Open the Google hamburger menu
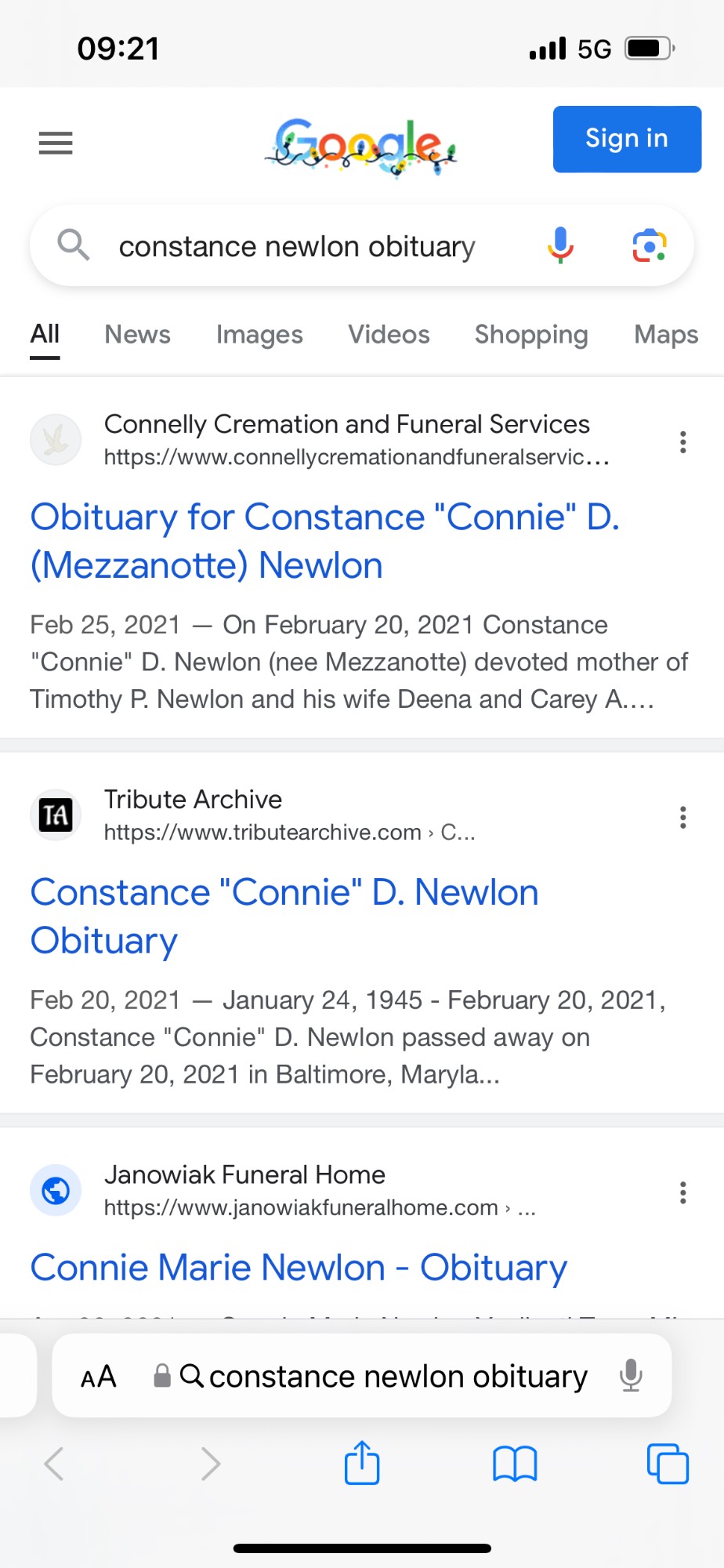This screenshot has width=724, height=1568. pos(56,143)
